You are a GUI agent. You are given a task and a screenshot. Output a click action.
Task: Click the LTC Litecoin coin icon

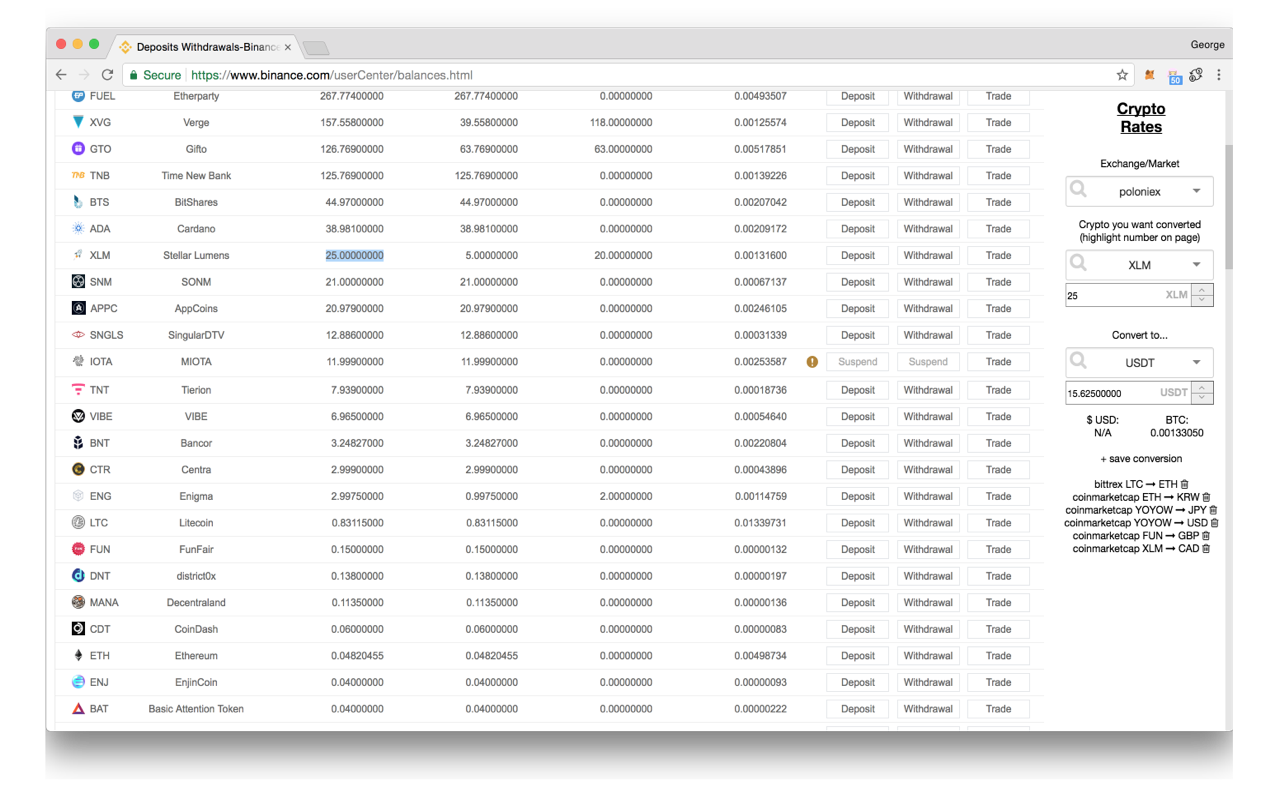(x=78, y=523)
